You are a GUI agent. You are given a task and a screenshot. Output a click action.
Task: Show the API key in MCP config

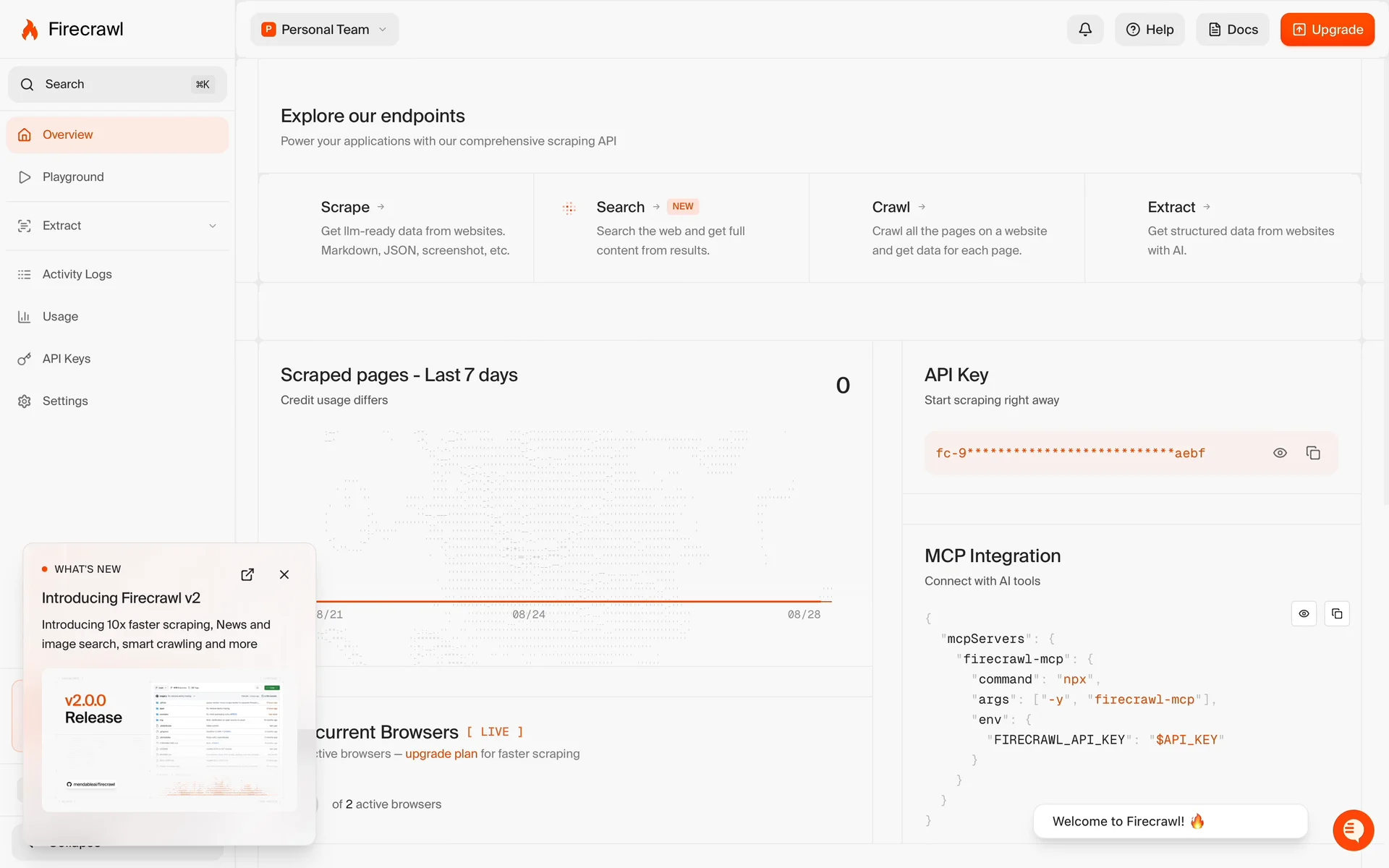click(x=1304, y=613)
